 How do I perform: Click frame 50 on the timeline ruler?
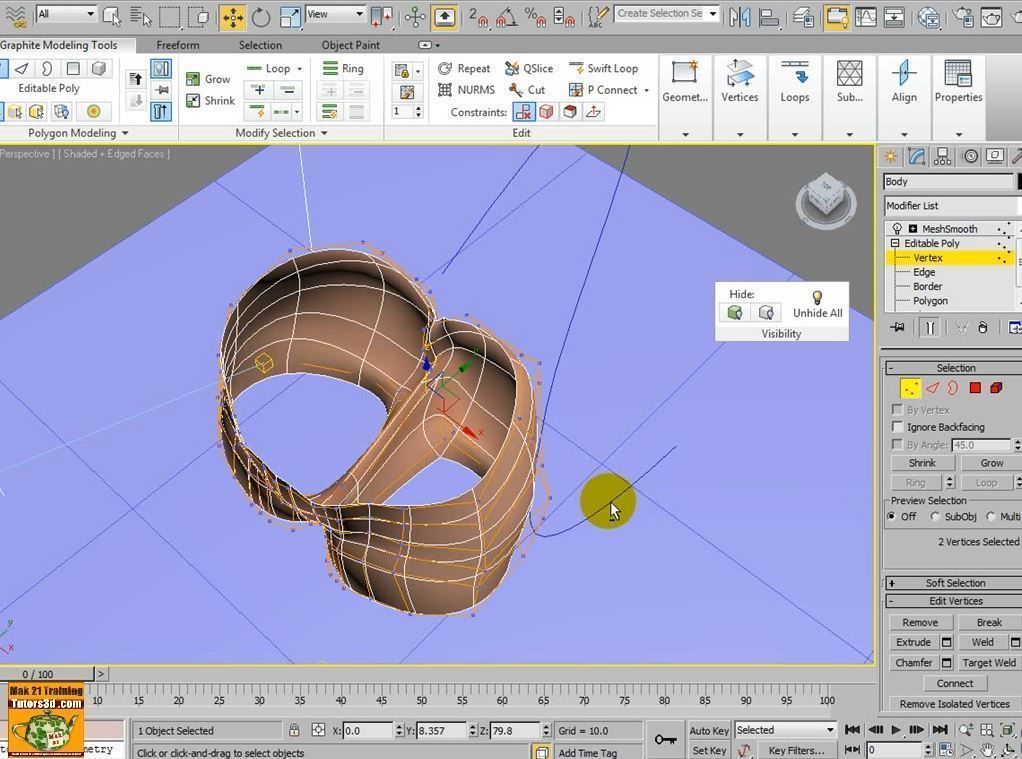tap(422, 700)
